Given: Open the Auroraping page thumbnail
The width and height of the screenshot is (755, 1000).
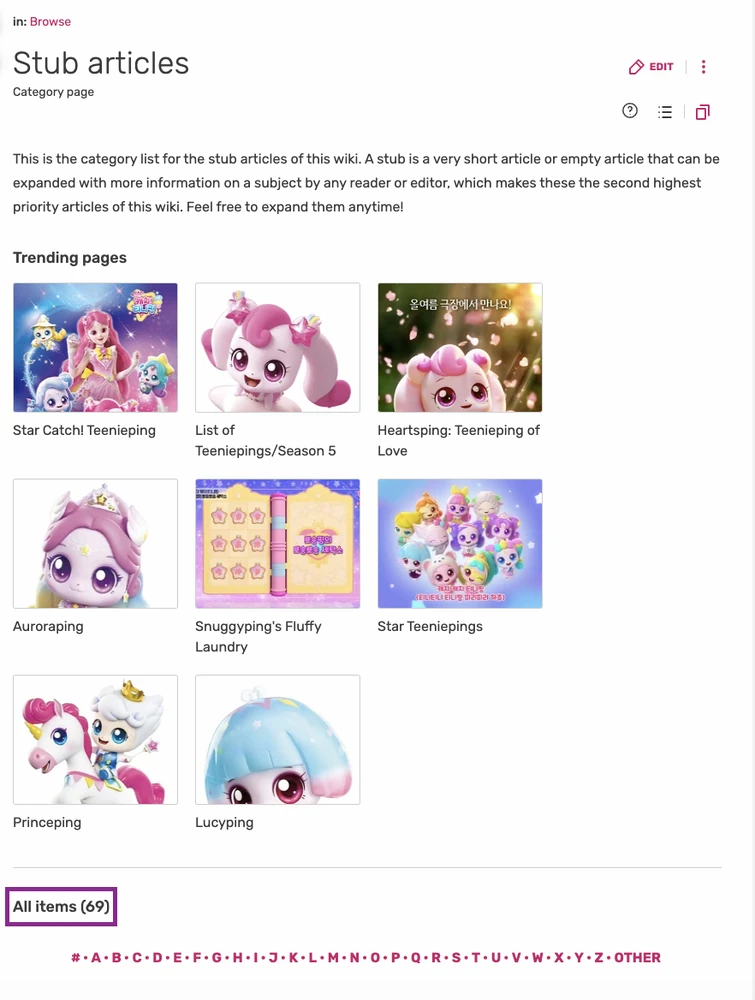Looking at the screenshot, I should [96, 543].
